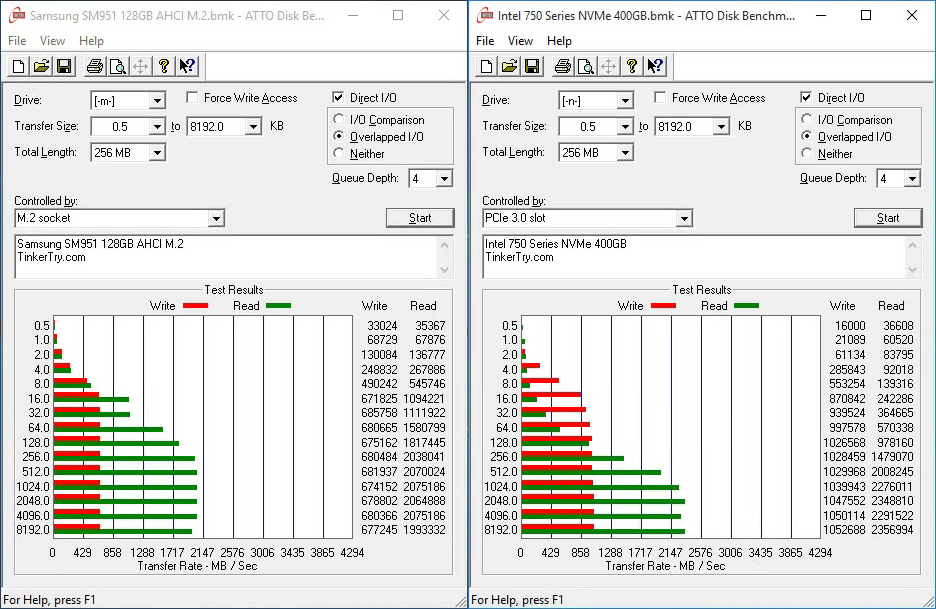Click green Read legend swatch in Samsung window
936x609 pixels.
278,306
